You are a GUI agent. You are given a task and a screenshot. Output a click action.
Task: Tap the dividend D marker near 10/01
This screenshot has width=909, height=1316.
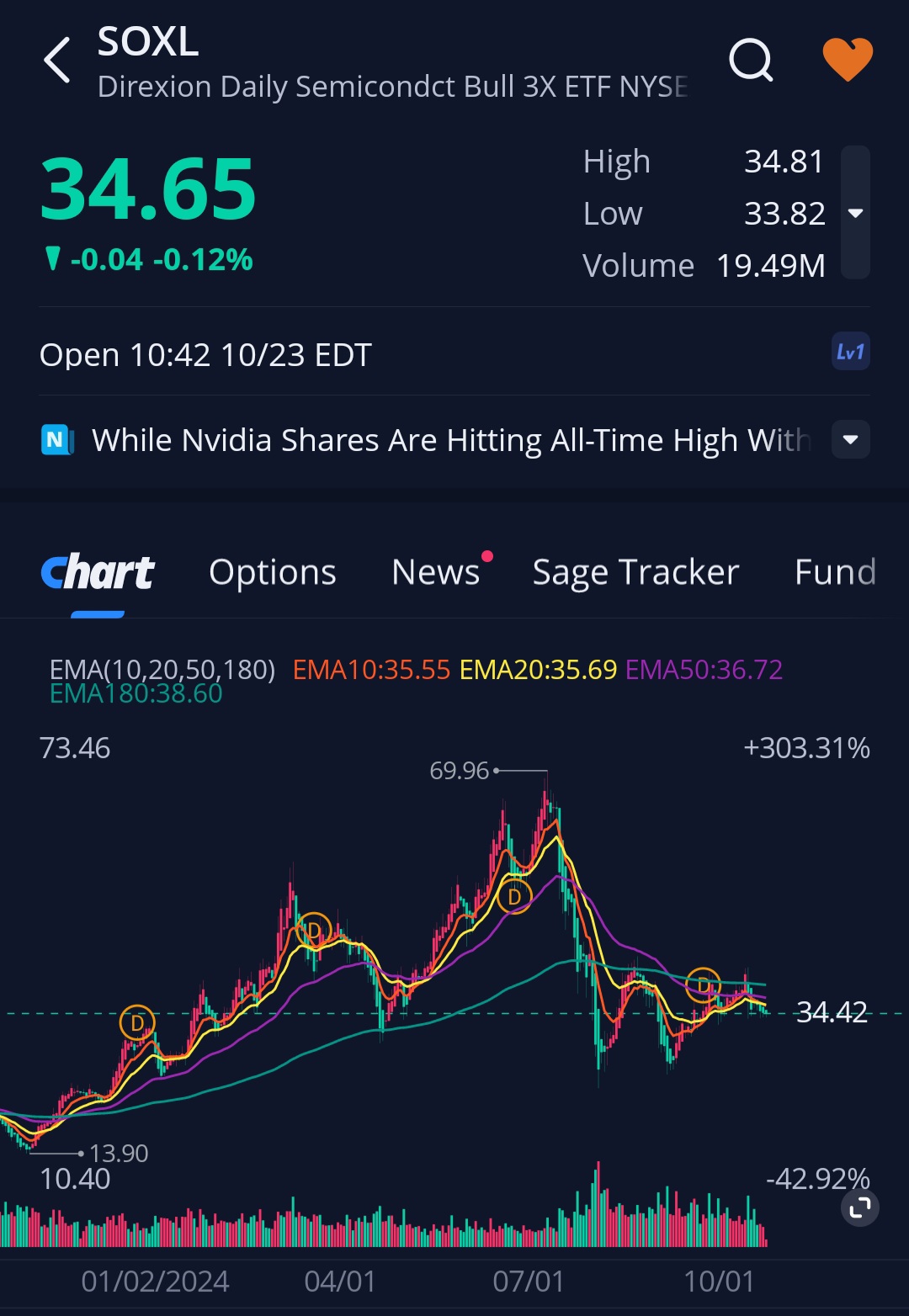(704, 984)
